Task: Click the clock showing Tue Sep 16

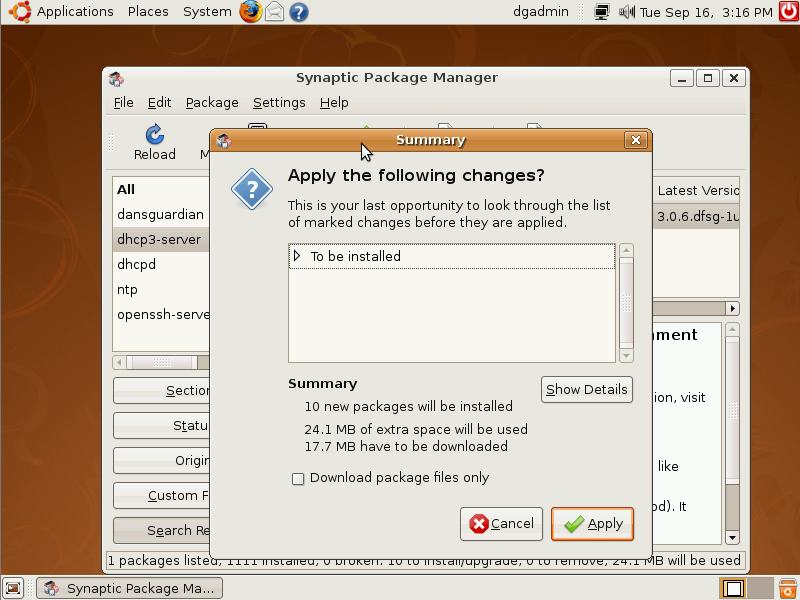Action: point(706,12)
